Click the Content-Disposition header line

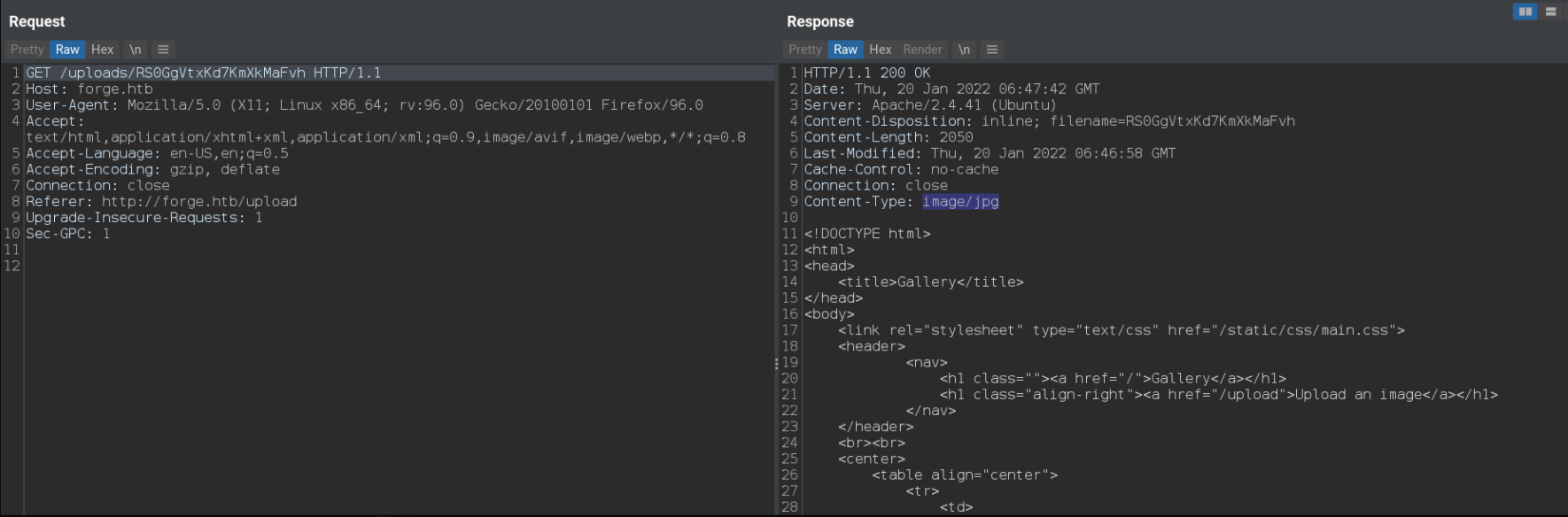click(x=1049, y=120)
